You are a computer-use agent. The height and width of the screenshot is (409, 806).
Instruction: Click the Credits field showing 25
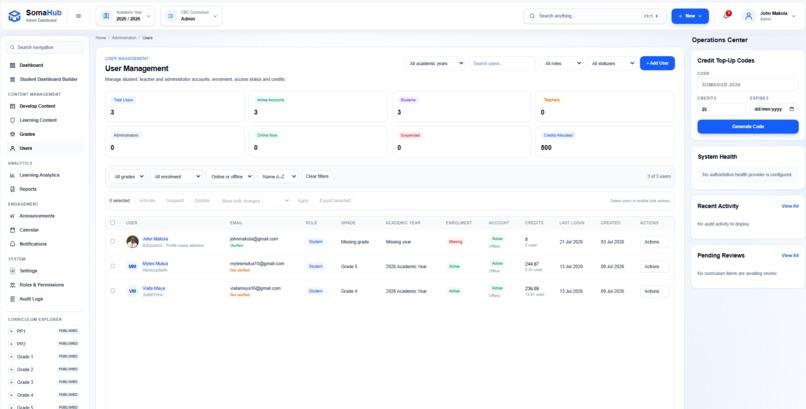point(721,109)
